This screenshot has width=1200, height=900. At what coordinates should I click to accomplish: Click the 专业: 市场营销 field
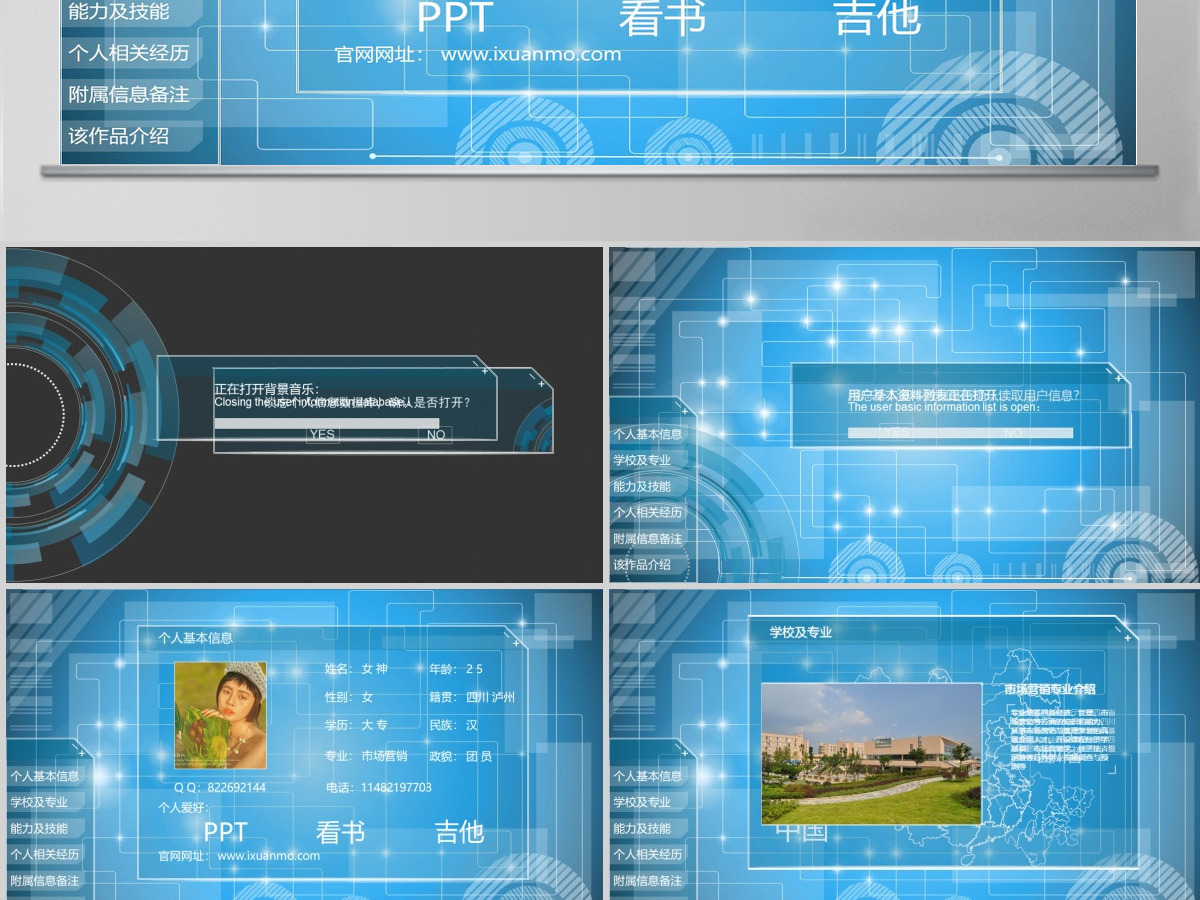click(x=366, y=756)
